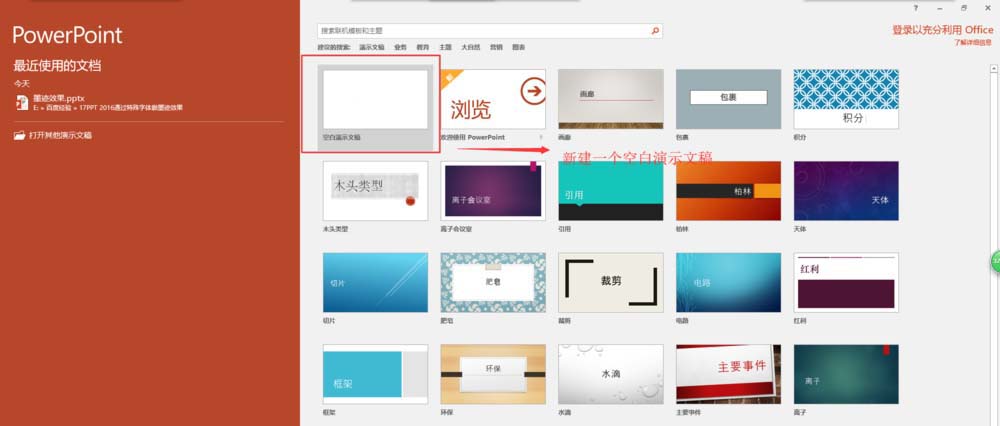This screenshot has height=426, width=1000.
Task: Open the 欢迎使用 PowerPoint tour template
Action: click(493, 99)
